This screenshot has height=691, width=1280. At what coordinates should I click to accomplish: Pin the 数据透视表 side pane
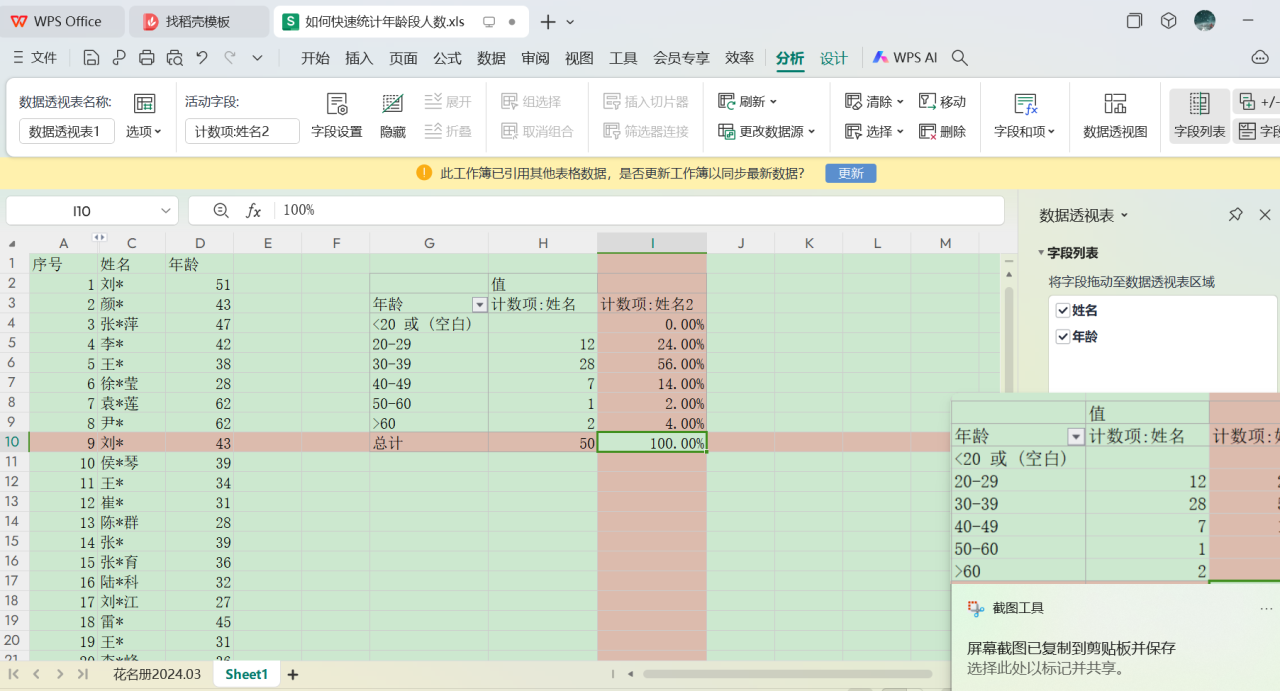click(1236, 215)
